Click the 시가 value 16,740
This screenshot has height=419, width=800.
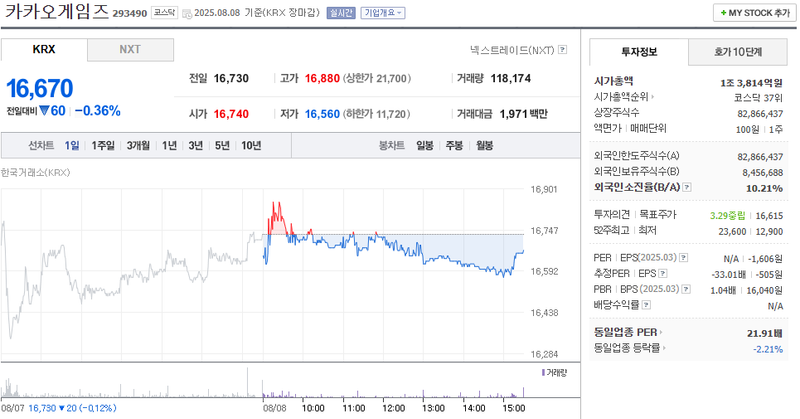pyautogui.click(x=231, y=114)
